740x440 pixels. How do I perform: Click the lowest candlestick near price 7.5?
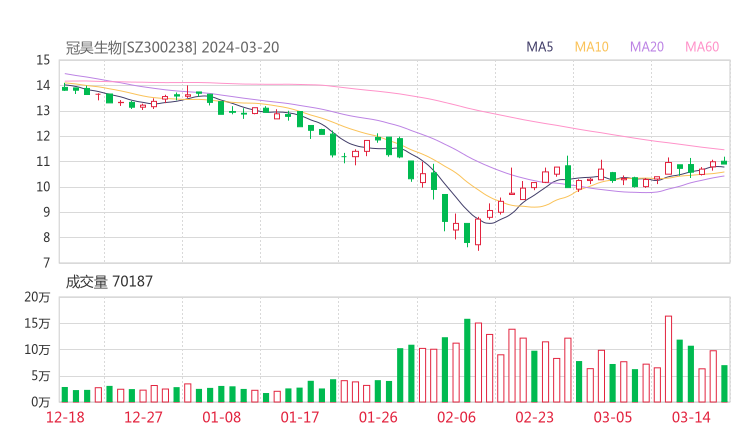pos(478,233)
